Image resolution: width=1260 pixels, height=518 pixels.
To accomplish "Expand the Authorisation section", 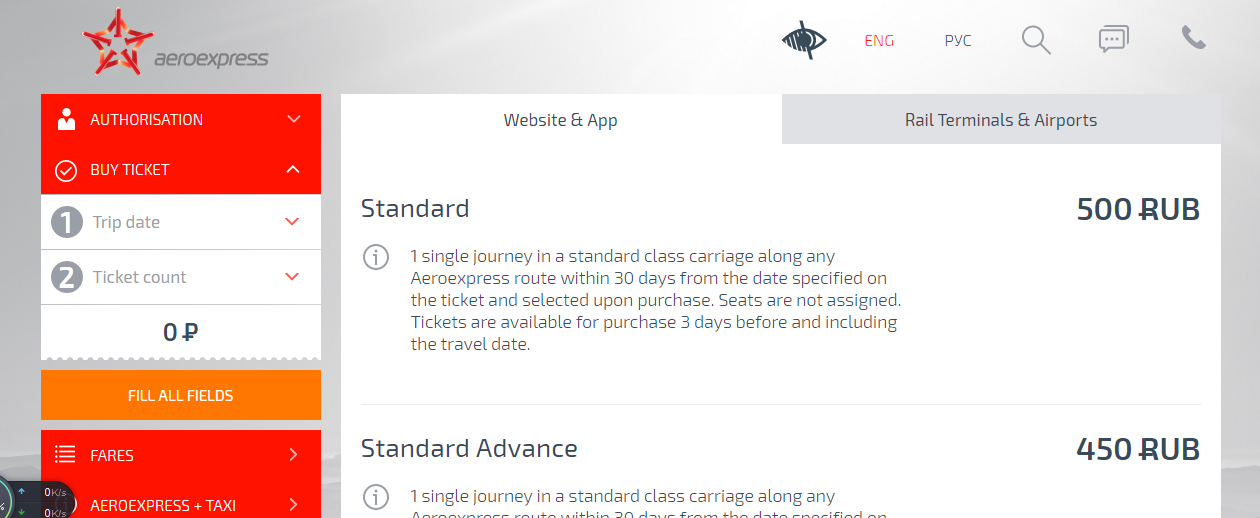I will tap(293, 119).
